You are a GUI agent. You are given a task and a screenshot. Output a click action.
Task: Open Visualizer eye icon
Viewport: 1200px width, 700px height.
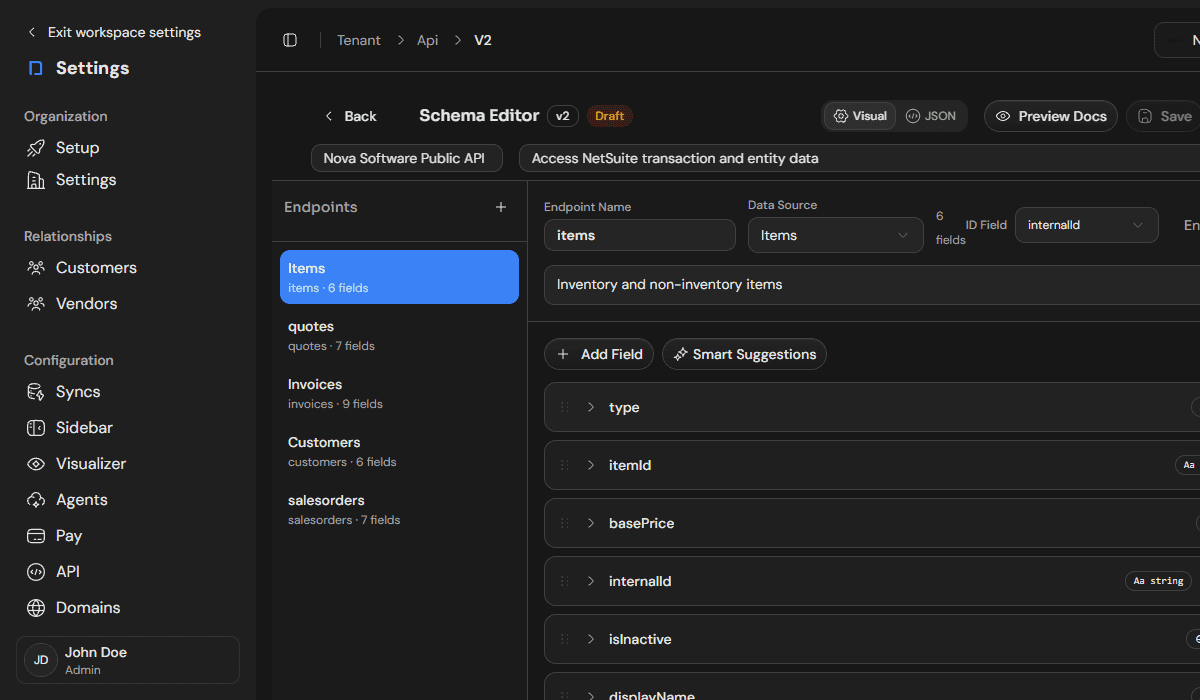point(36,464)
